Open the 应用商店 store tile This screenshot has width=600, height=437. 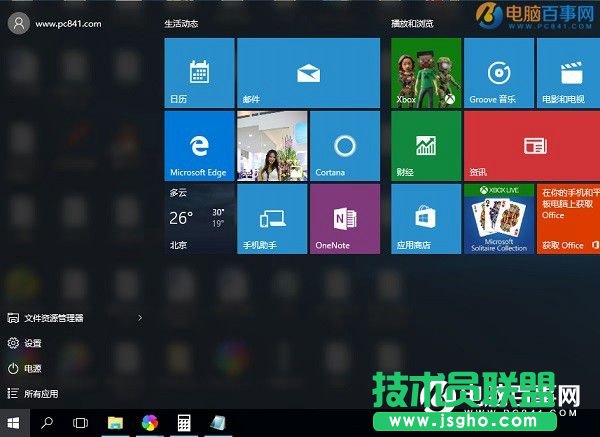pos(426,219)
